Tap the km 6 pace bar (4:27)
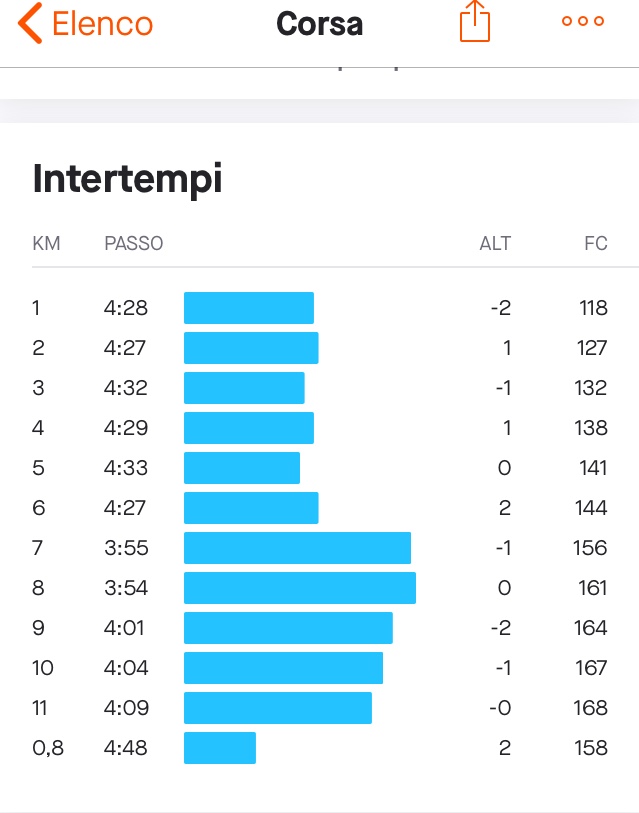The height and width of the screenshot is (813, 639). [x=251, y=508]
